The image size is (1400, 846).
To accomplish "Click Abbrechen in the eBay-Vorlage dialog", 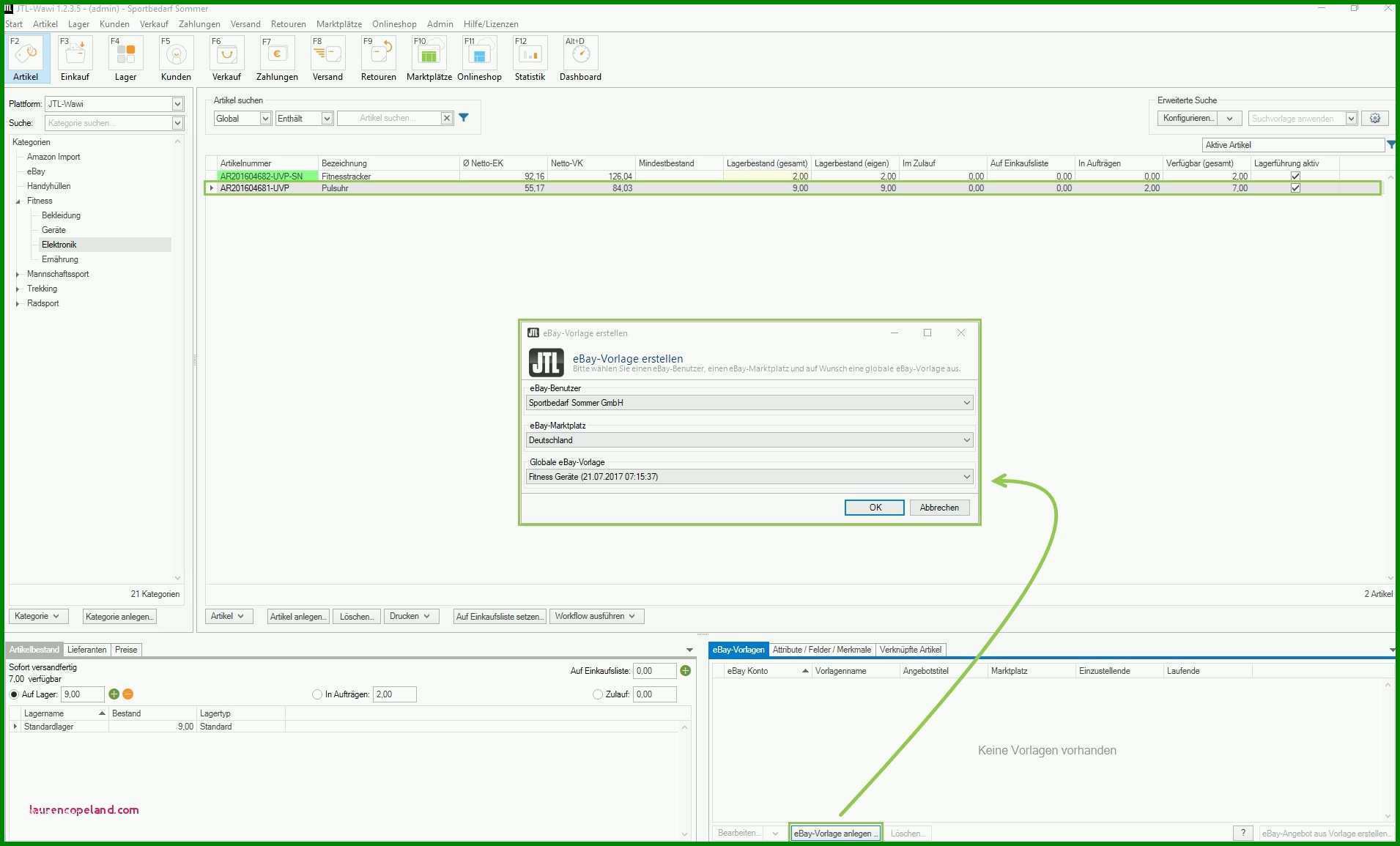I will [x=939, y=508].
